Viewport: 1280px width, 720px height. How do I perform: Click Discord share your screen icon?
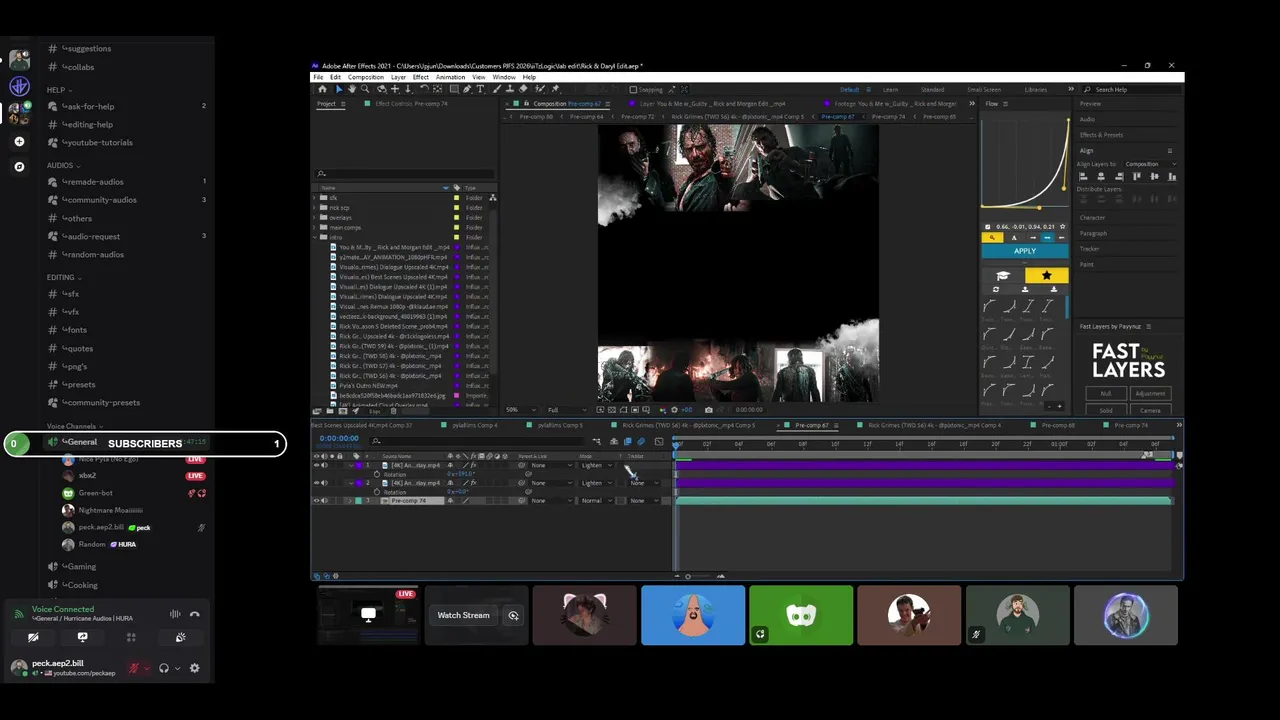click(82, 637)
